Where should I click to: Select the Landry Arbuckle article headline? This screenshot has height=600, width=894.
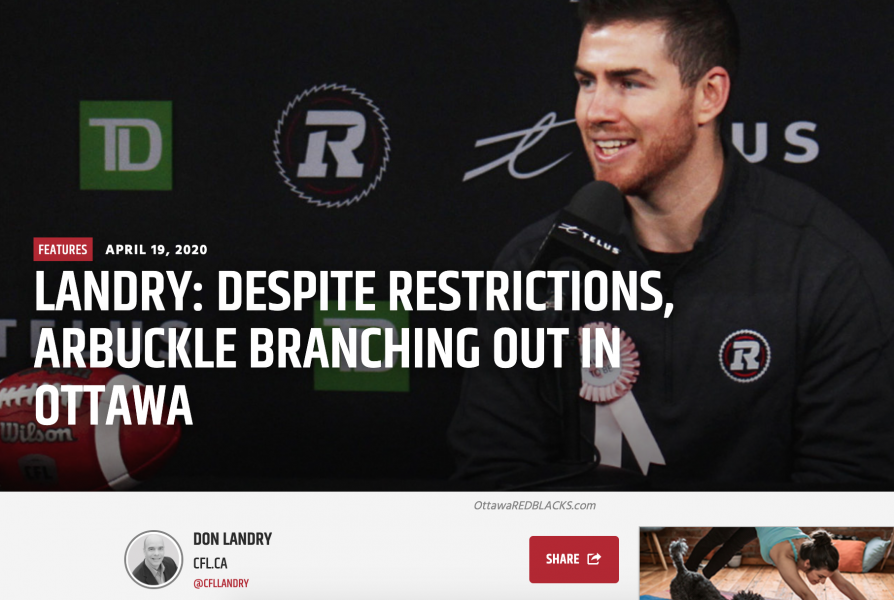353,348
